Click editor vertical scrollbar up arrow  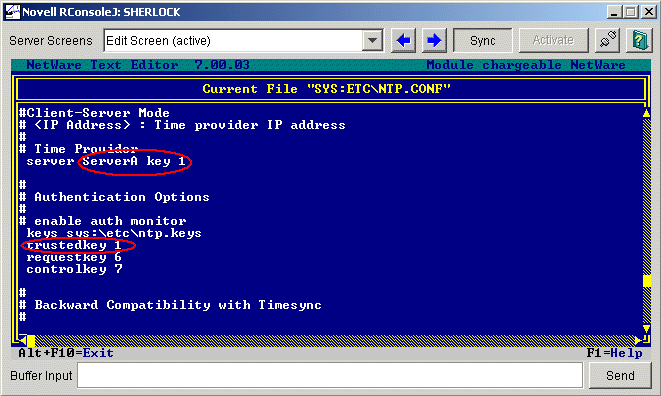[x=646, y=113]
